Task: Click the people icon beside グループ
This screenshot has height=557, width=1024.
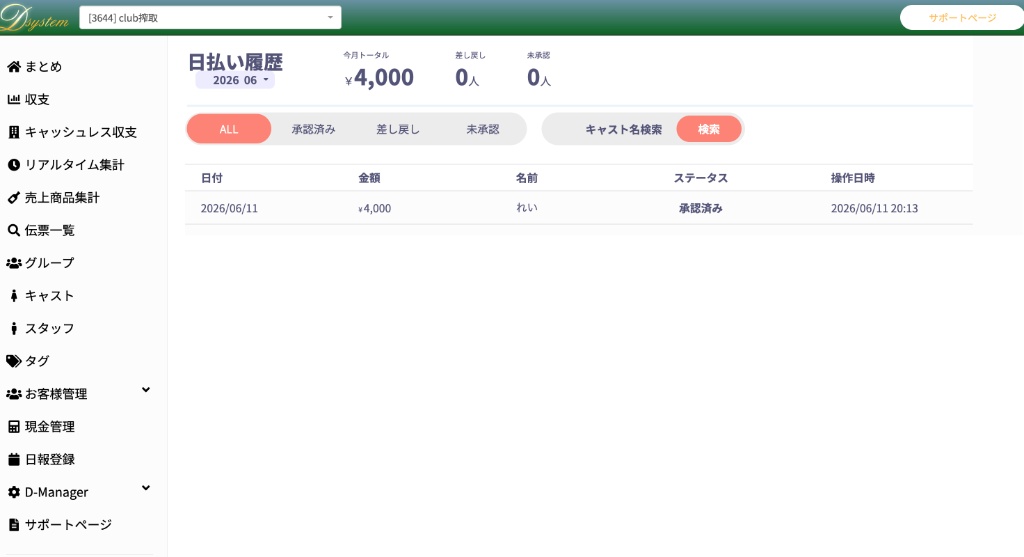Action: click(x=14, y=263)
